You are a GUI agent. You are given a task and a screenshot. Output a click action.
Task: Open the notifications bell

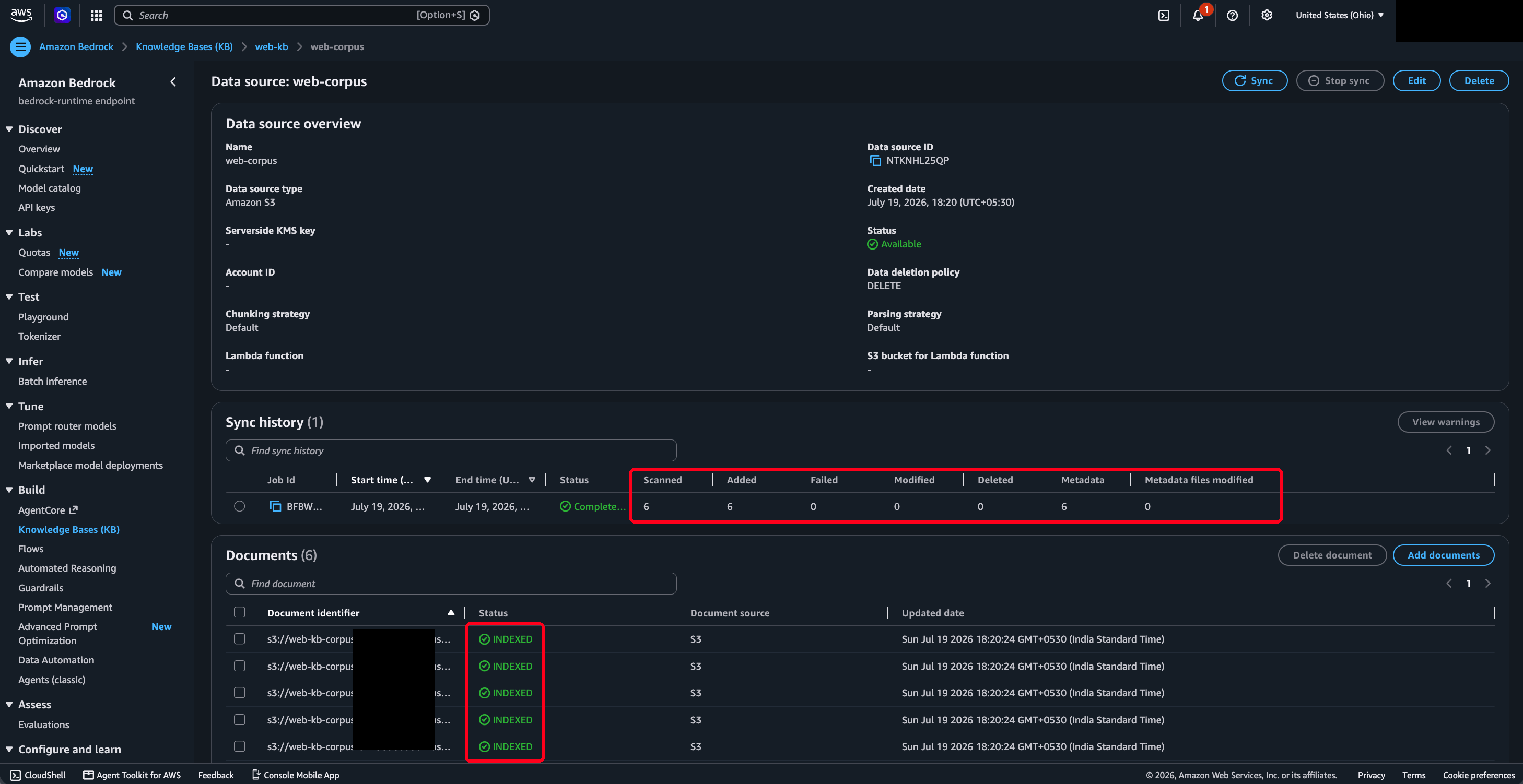click(1198, 15)
